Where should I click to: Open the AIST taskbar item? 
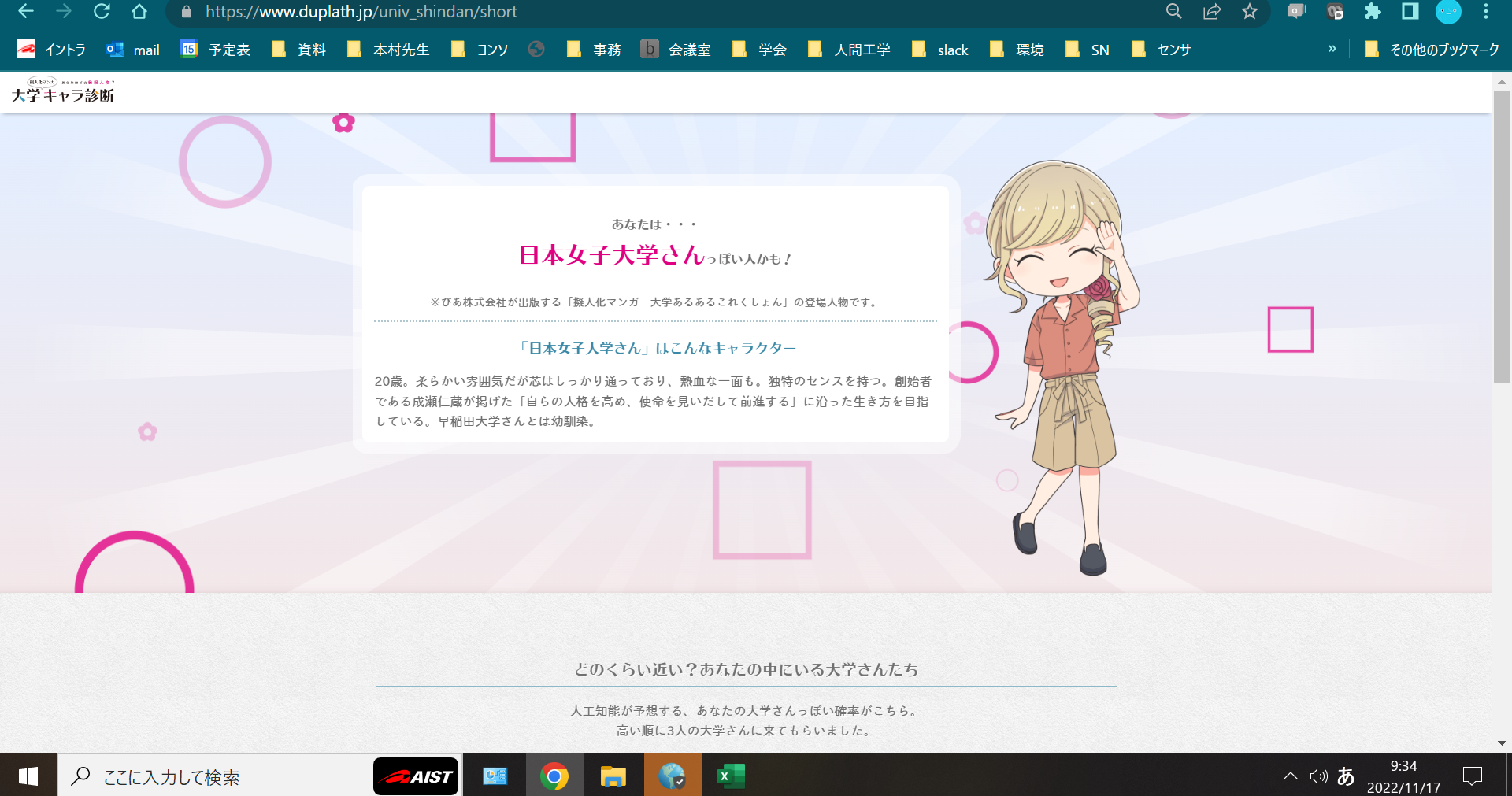click(x=416, y=776)
